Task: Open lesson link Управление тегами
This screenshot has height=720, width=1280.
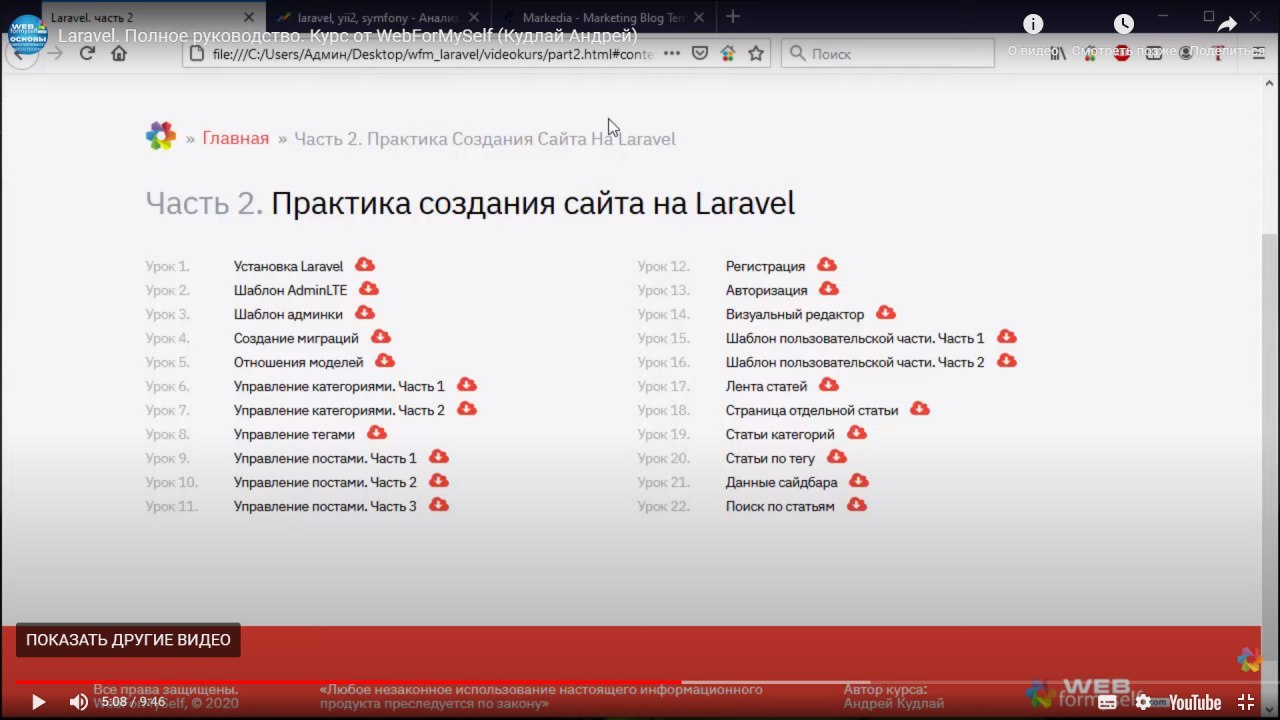Action: pos(294,434)
